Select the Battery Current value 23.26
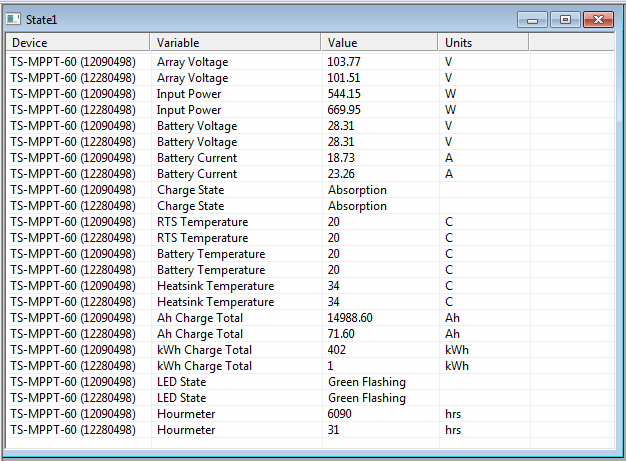 (341, 174)
